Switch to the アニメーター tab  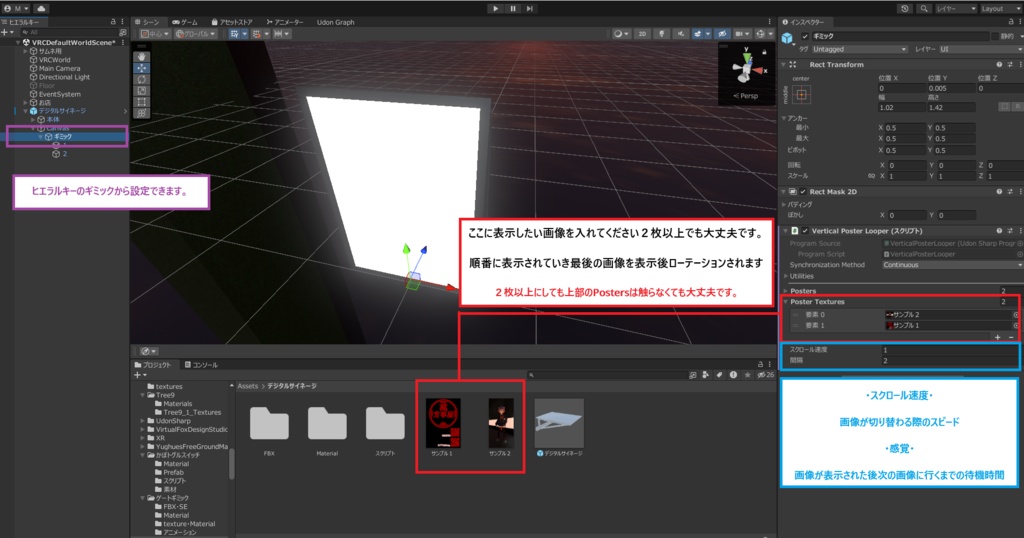tap(285, 22)
